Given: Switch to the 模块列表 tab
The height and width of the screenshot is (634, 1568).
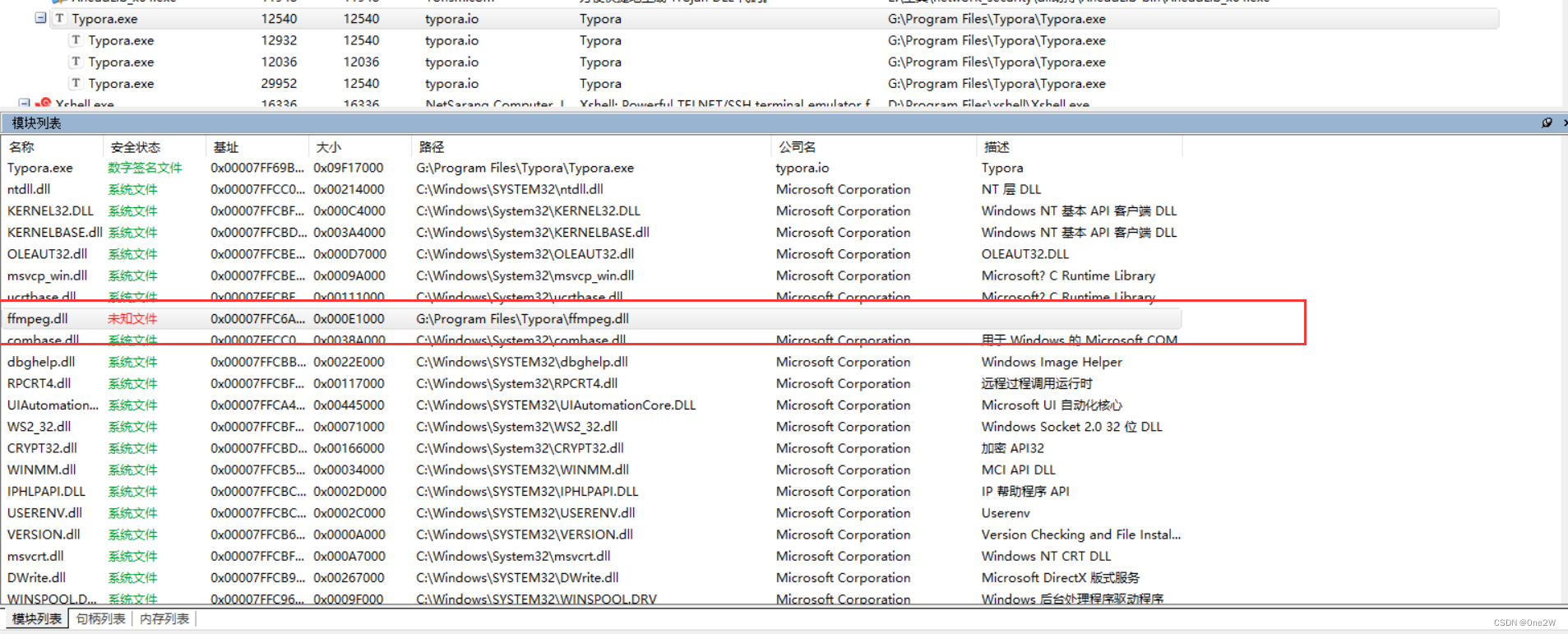Looking at the screenshot, I should [37, 618].
